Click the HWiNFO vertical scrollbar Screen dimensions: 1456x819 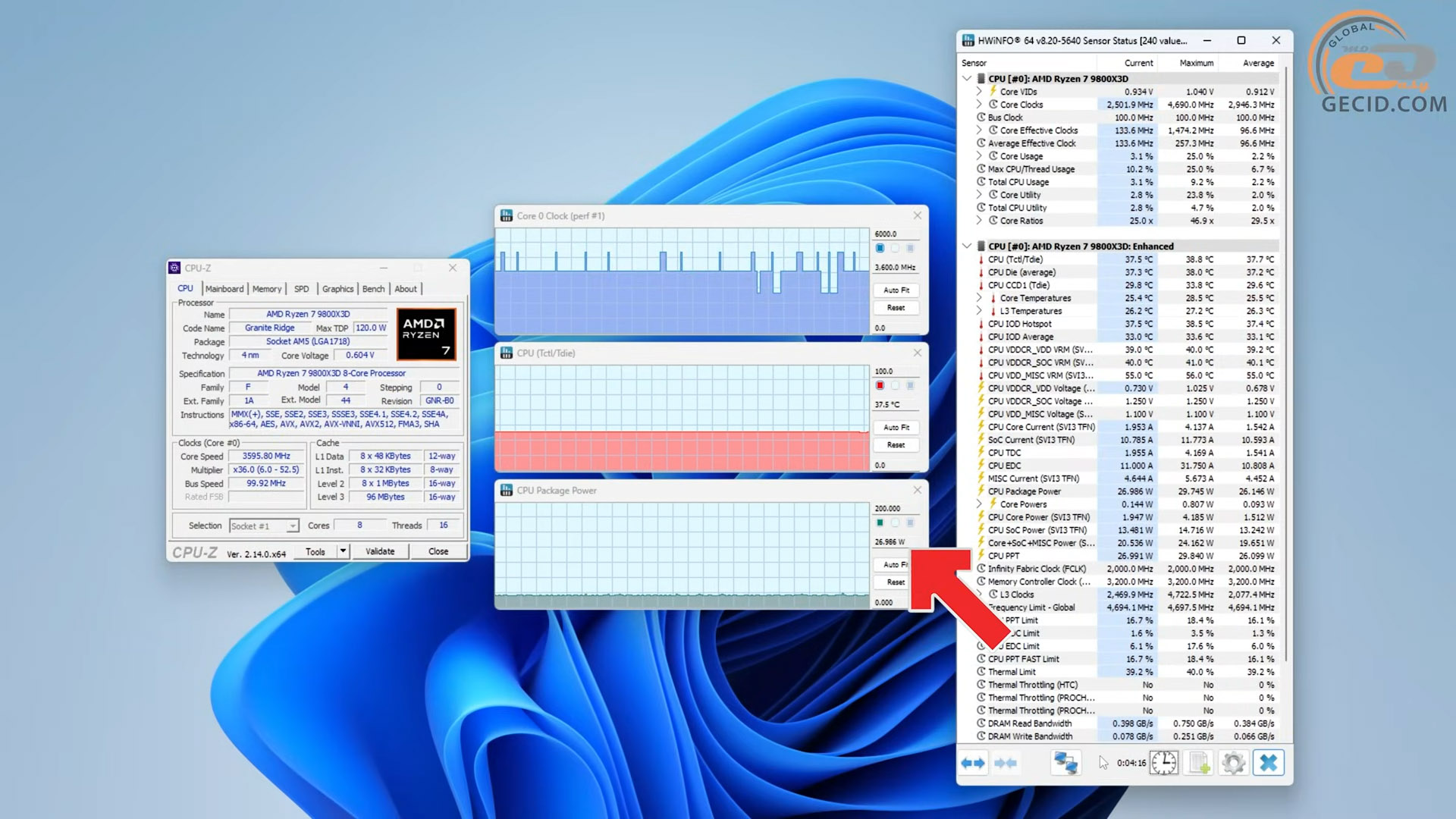(1286, 364)
